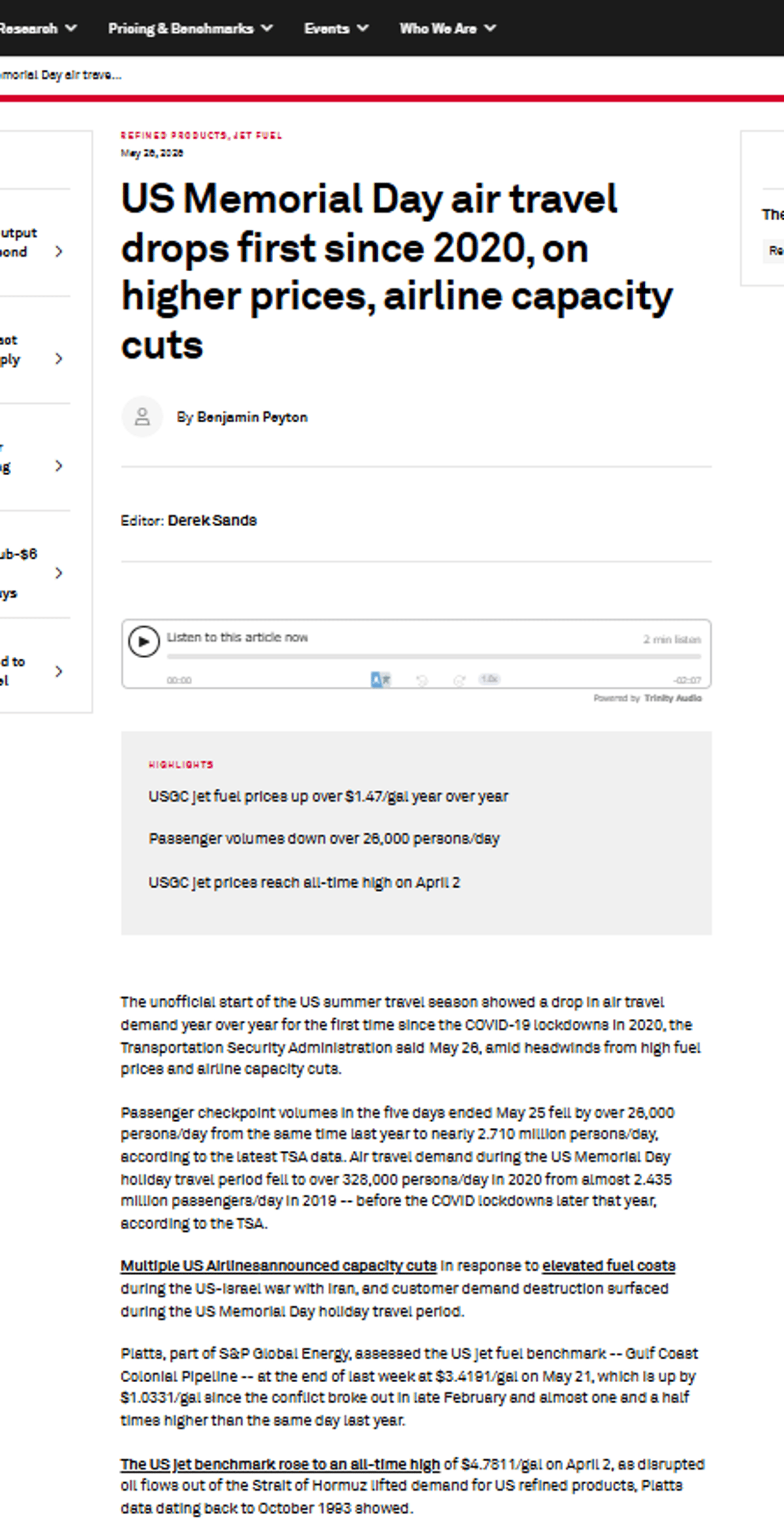
Task: Follow the elevated fuel costs link
Action: 608,1265
